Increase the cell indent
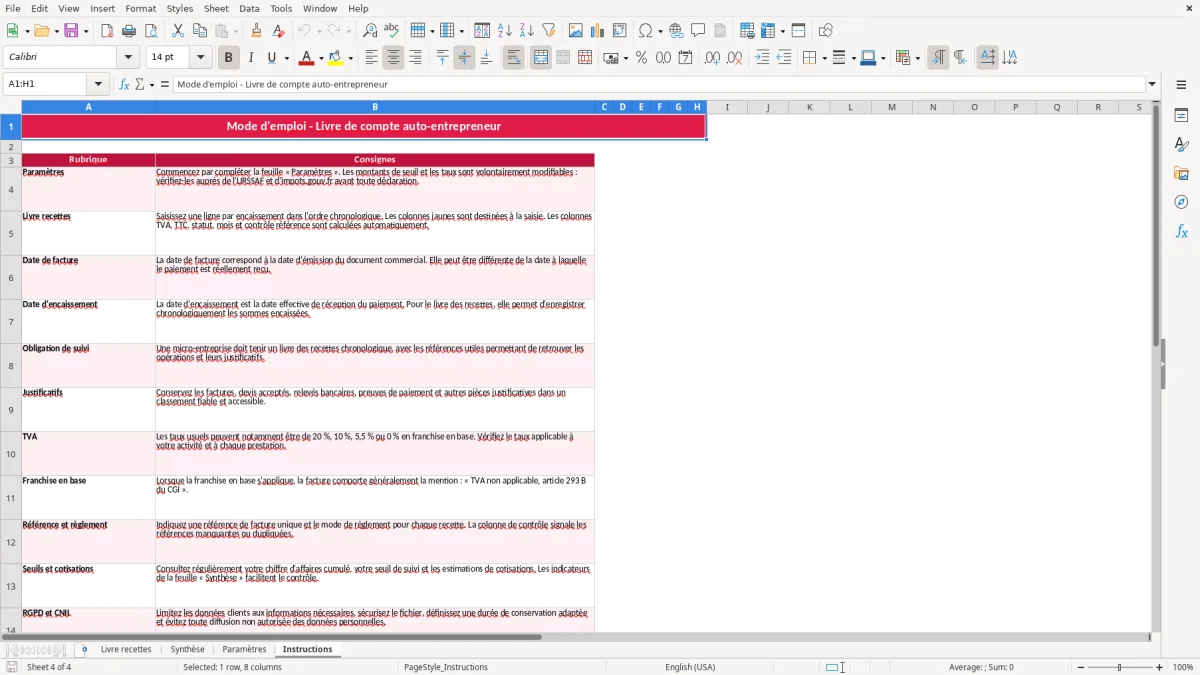The height and width of the screenshot is (675, 1200). pos(762,58)
